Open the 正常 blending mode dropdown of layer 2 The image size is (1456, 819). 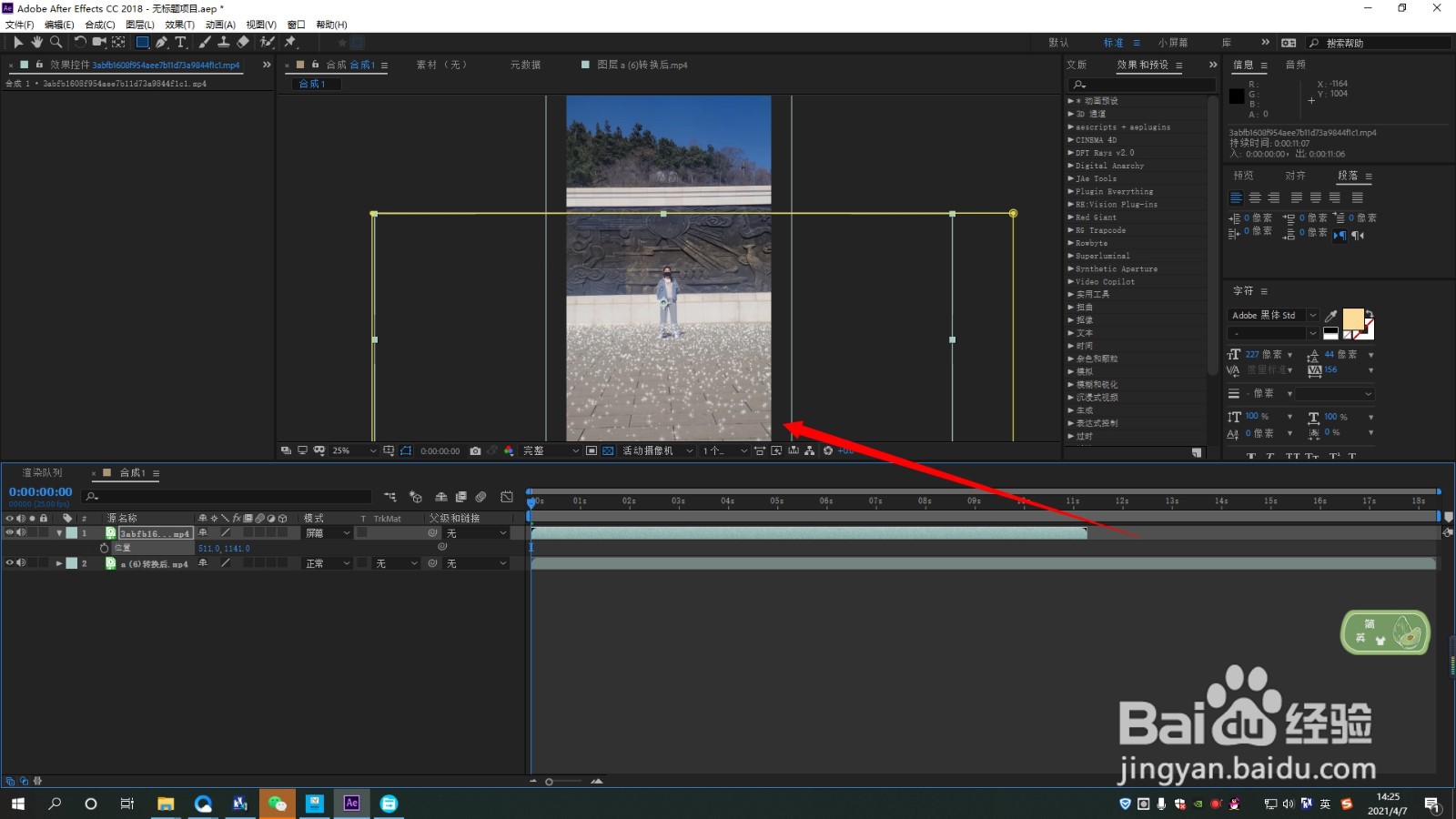pos(328,563)
